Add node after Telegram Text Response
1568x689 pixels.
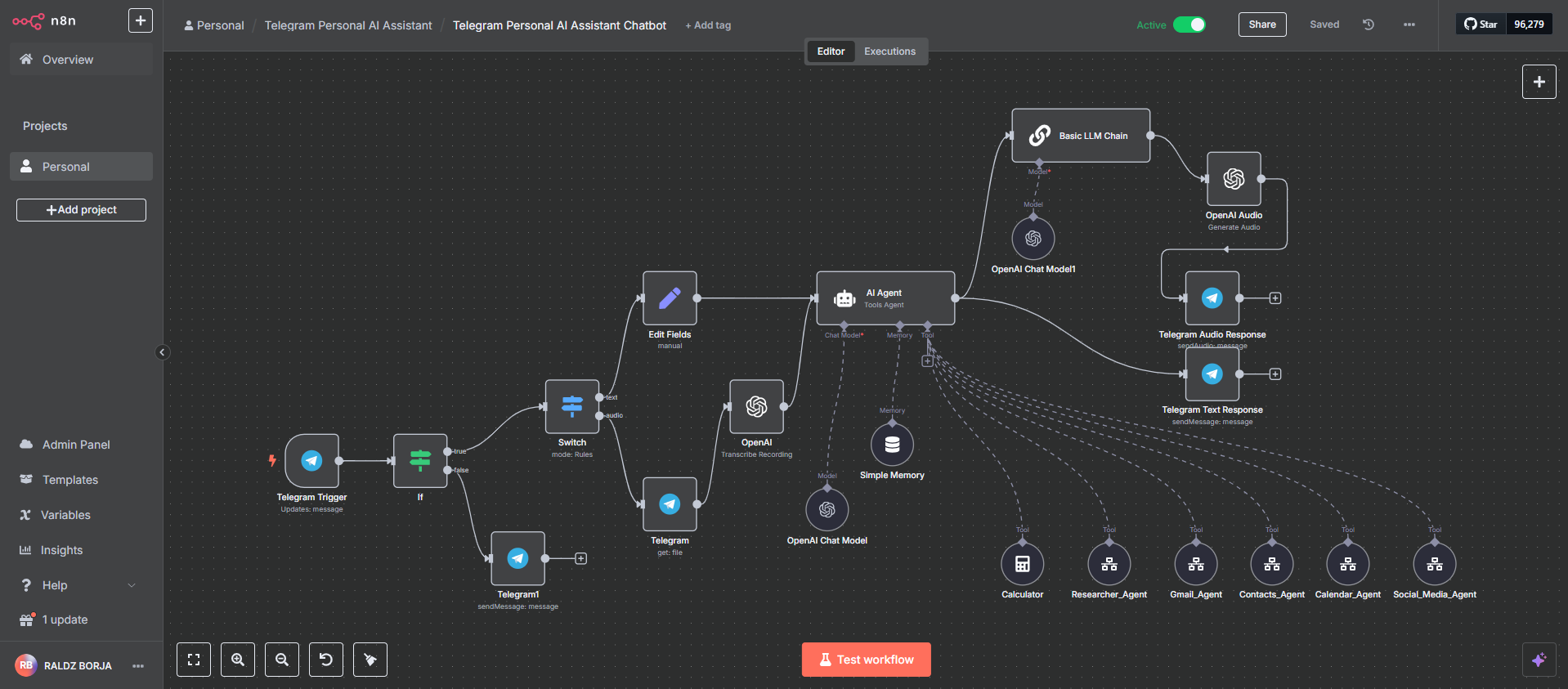point(1275,374)
